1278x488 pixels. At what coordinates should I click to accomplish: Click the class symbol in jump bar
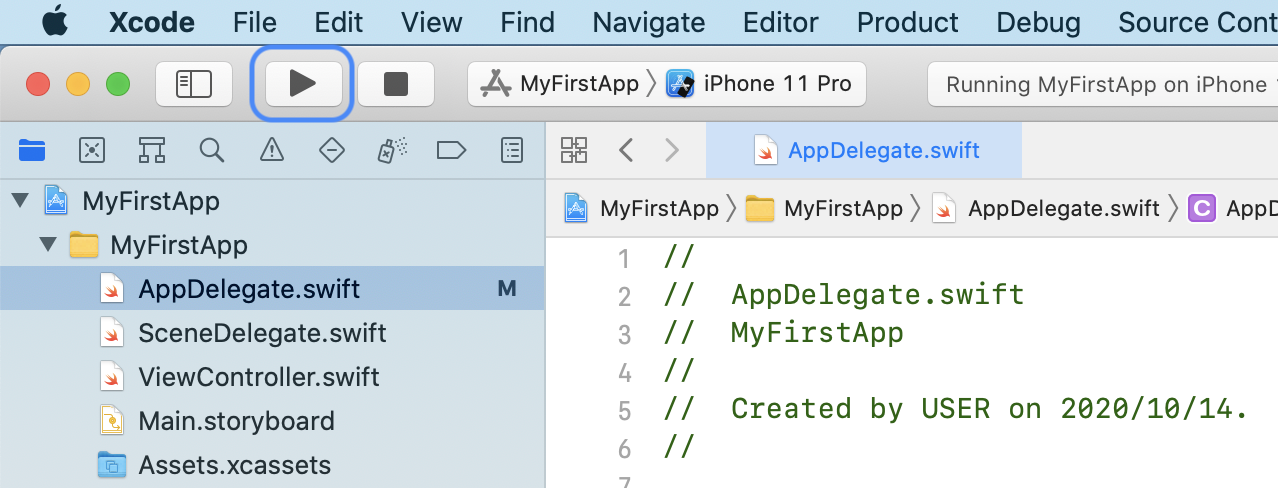pos(1232,208)
